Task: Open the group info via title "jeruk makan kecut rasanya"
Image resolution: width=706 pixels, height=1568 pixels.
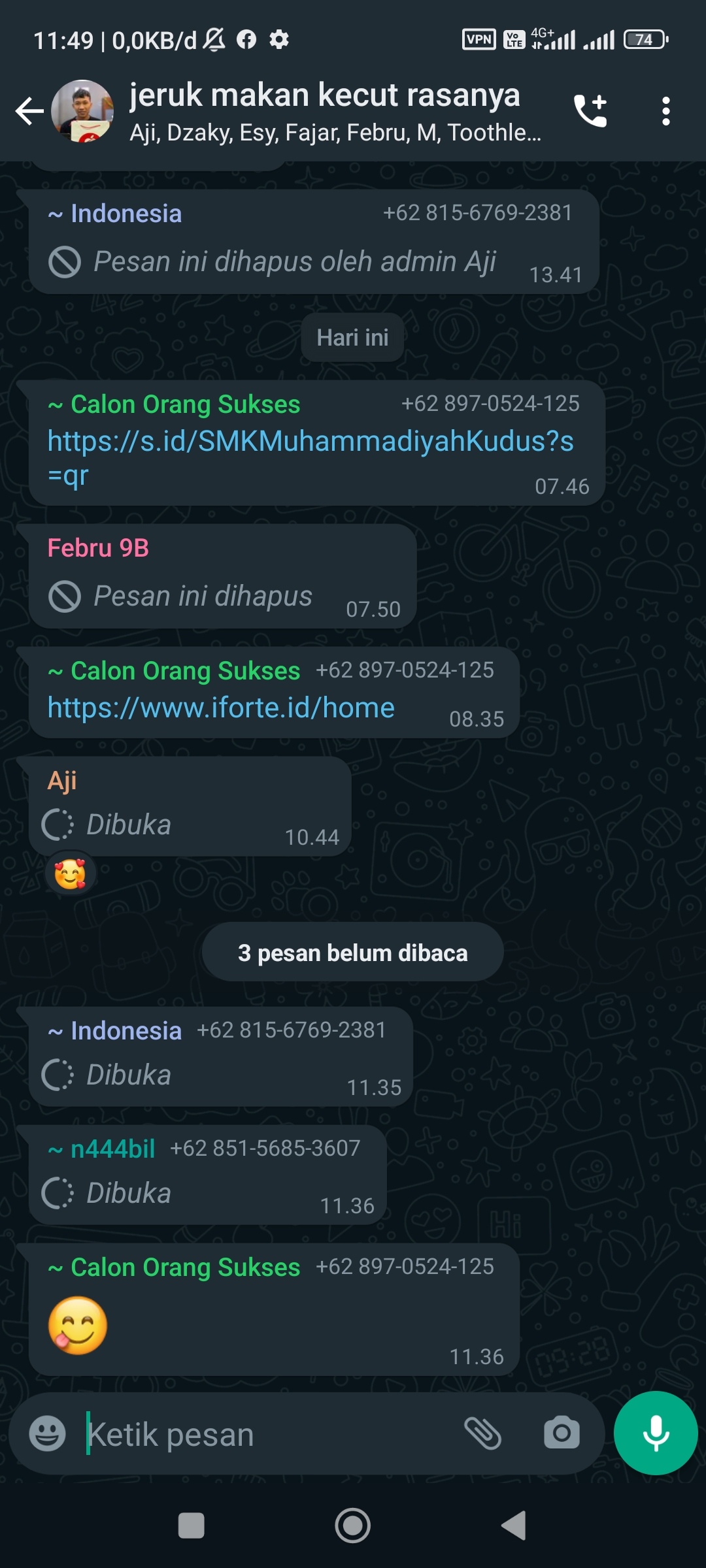Action: pos(325,95)
